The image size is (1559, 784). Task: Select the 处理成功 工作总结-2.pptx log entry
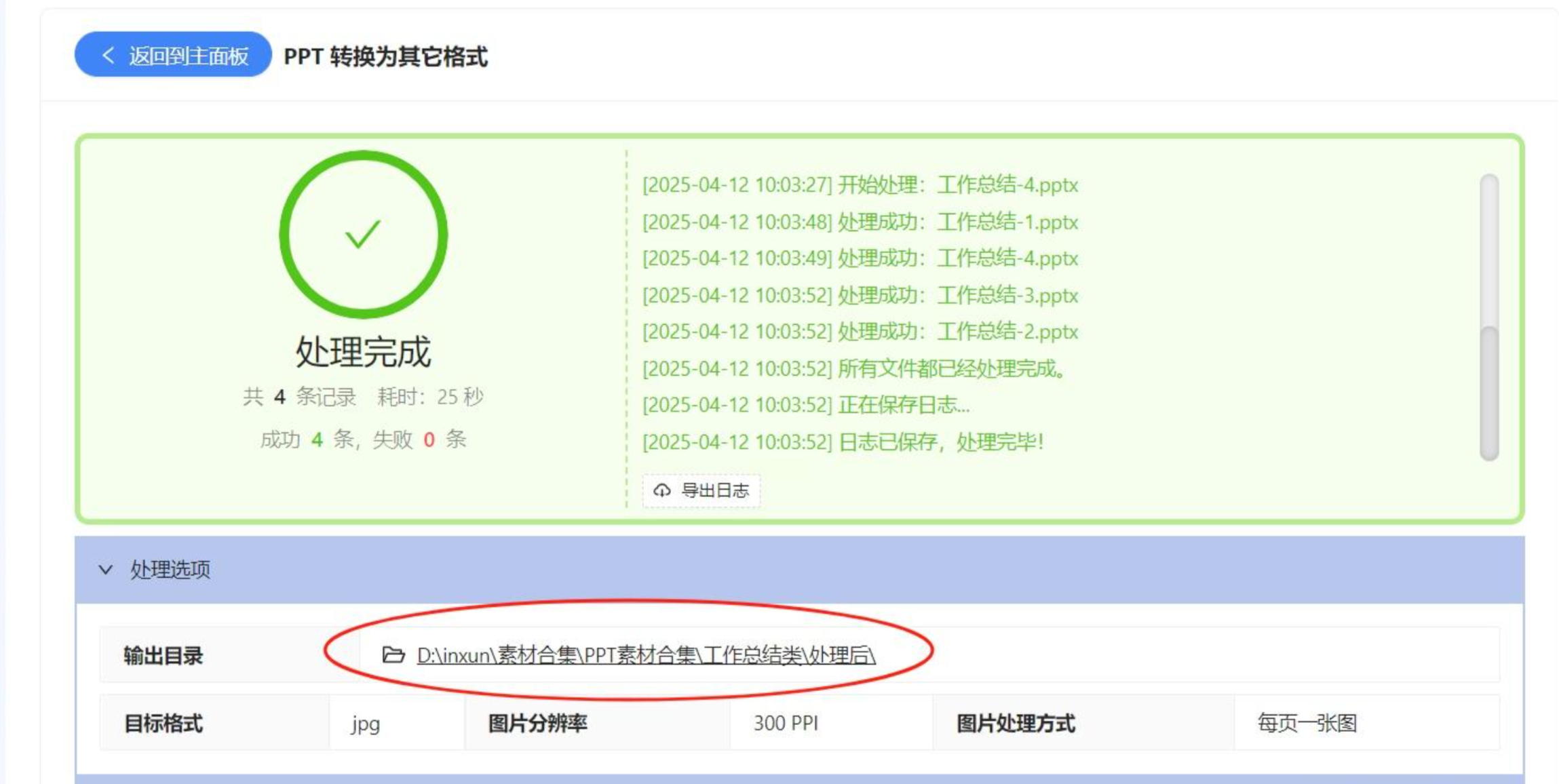(x=860, y=332)
